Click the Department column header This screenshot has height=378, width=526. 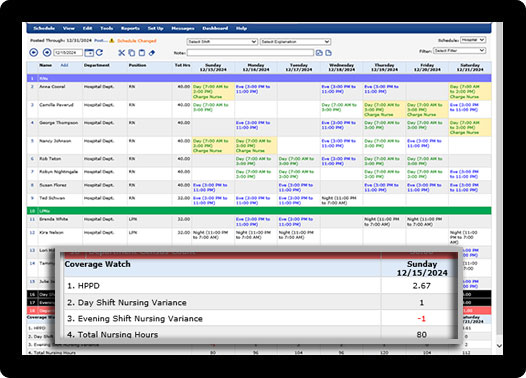point(97,65)
